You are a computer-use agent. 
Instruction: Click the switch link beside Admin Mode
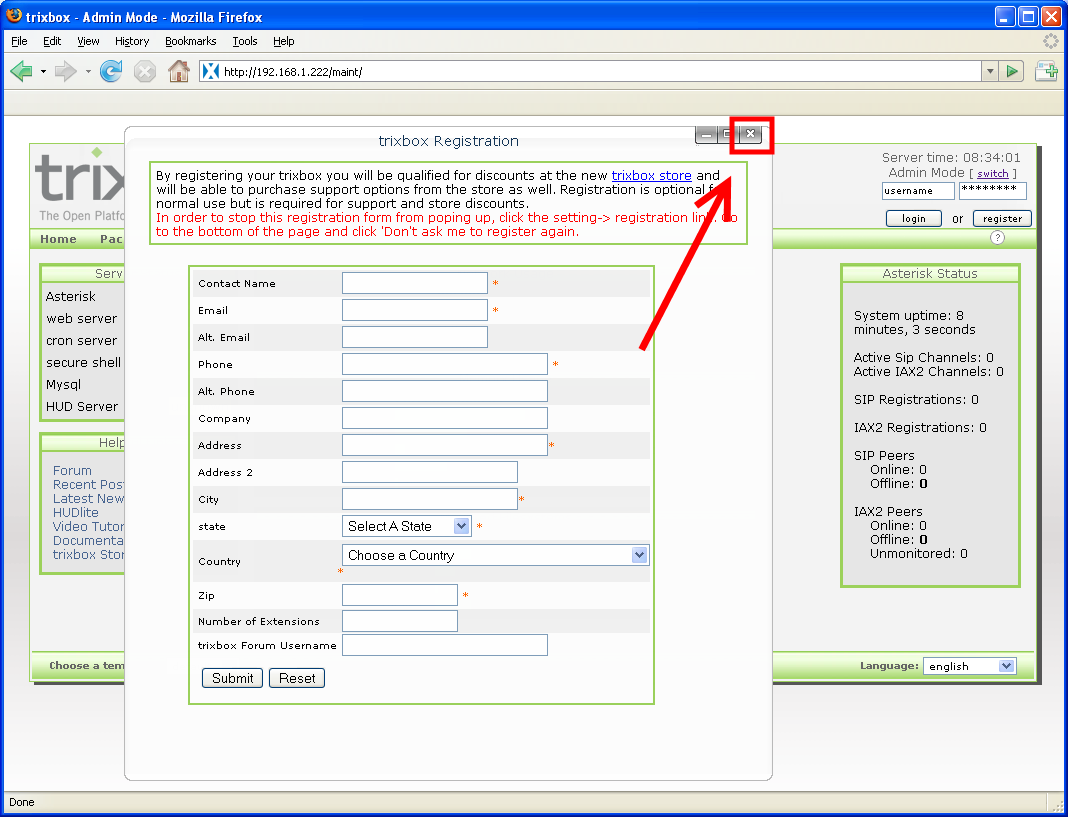click(992, 174)
